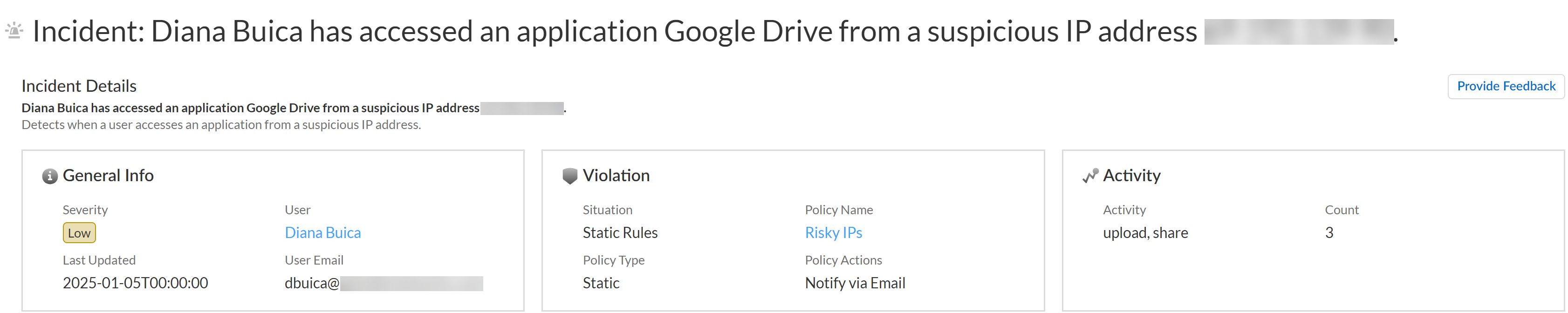
Task: Click the "Detects when a user accesses" description text
Action: (221, 125)
